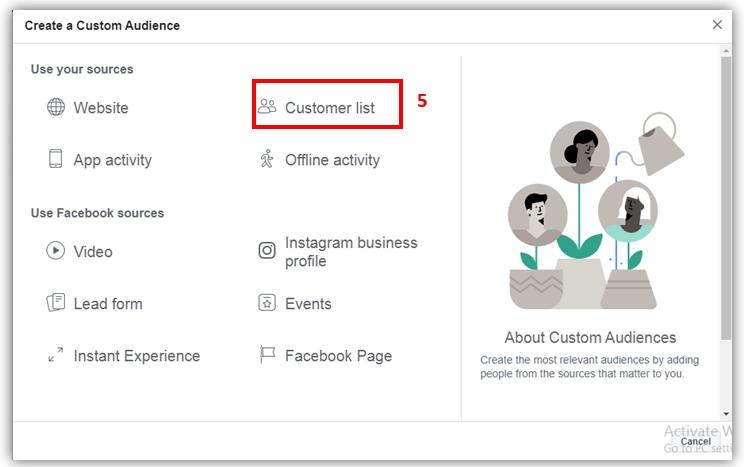Click the star ticket icon for Events

coord(267,302)
